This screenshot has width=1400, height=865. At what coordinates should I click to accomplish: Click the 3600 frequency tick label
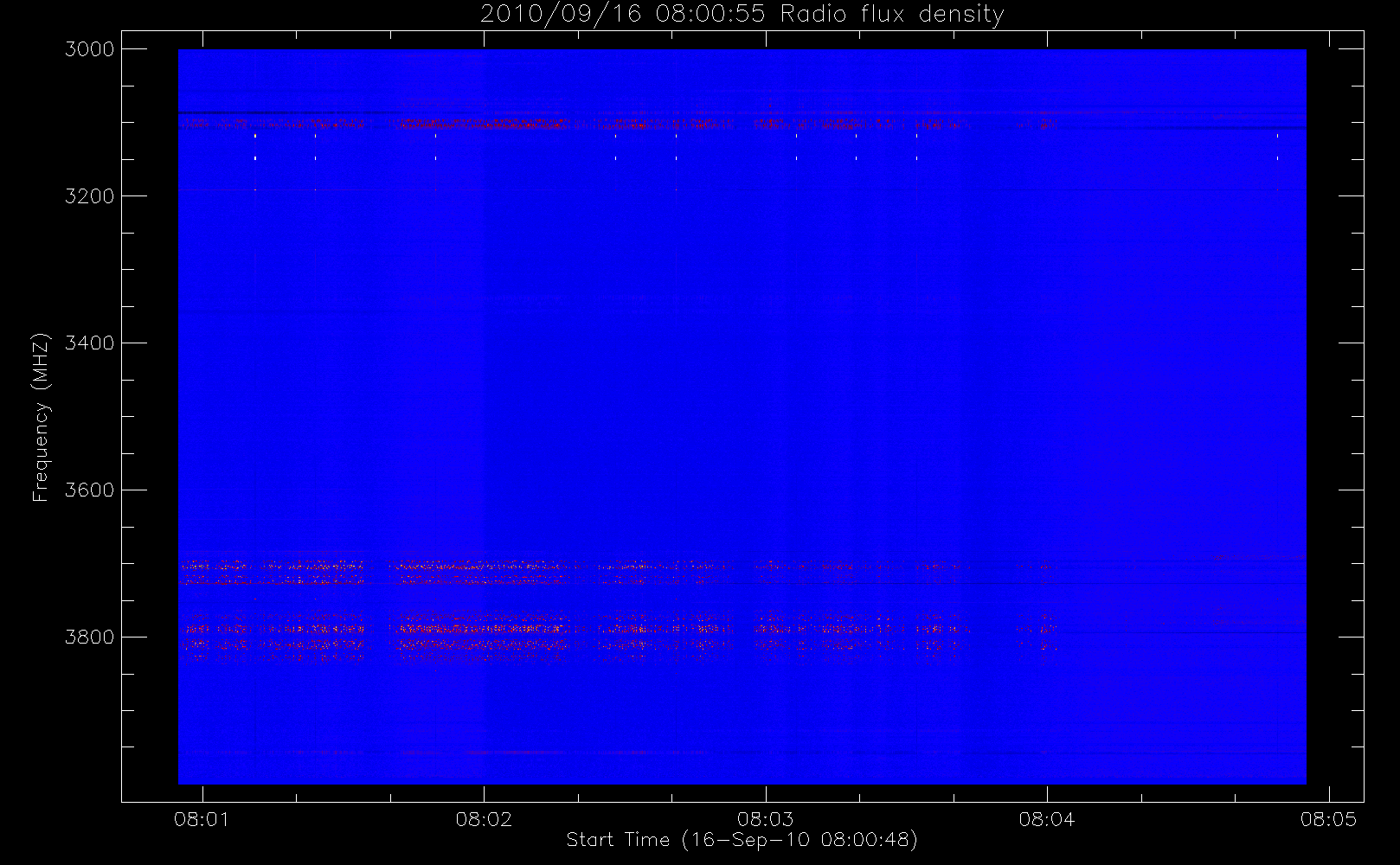[x=90, y=490]
